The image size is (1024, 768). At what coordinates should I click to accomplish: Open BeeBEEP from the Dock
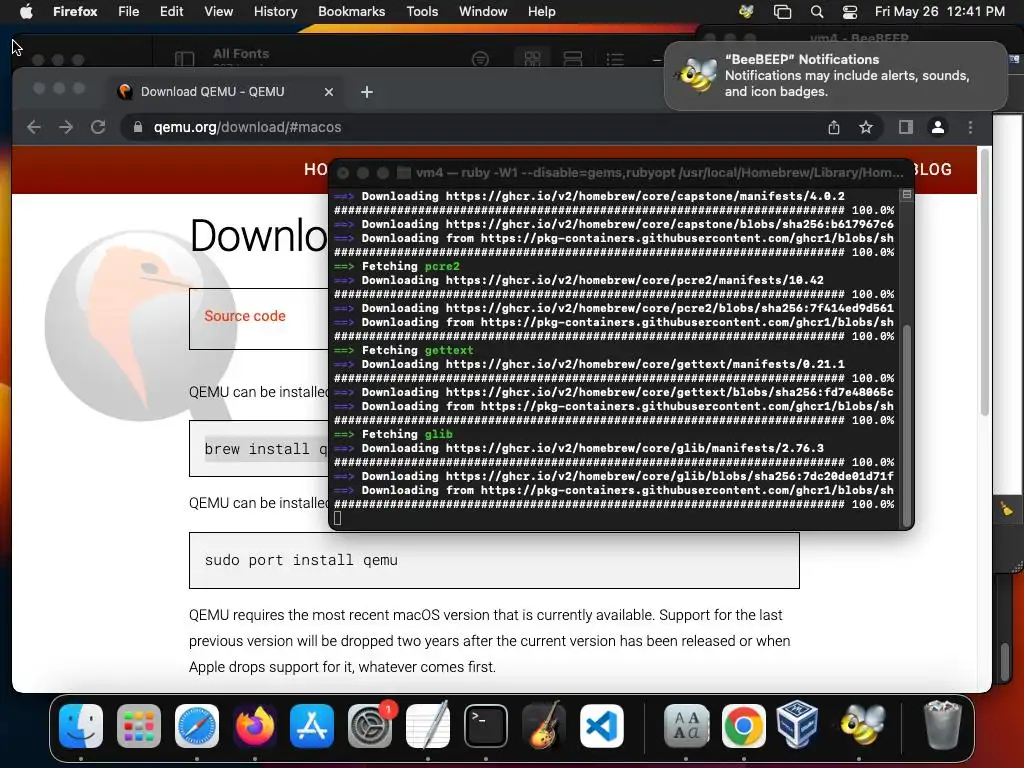861,725
